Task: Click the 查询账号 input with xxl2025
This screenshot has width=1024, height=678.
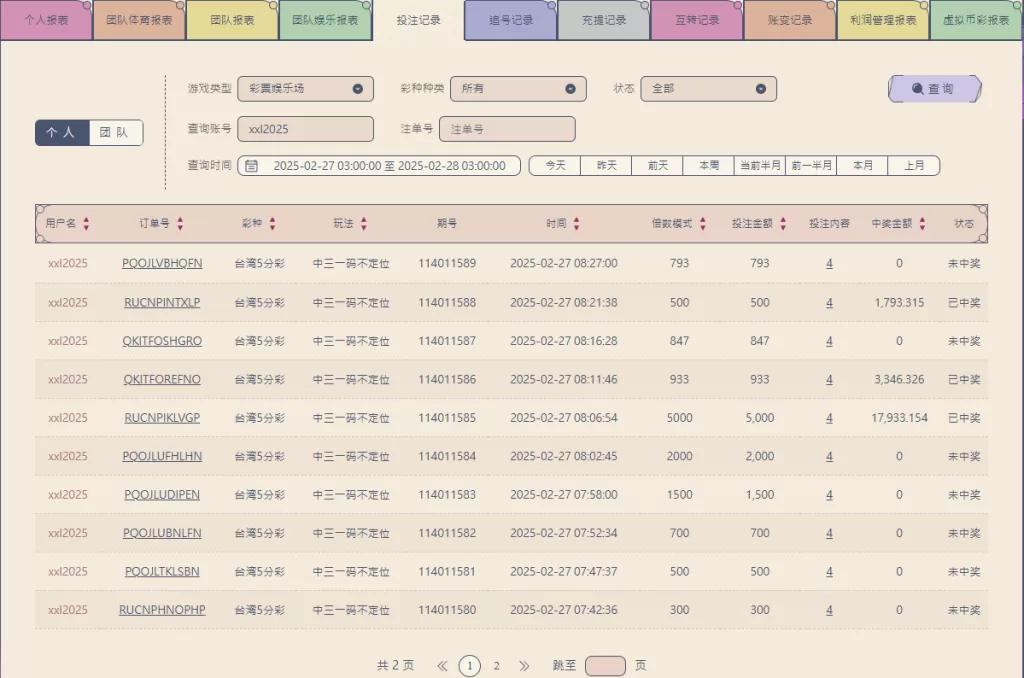Action: (x=306, y=129)
